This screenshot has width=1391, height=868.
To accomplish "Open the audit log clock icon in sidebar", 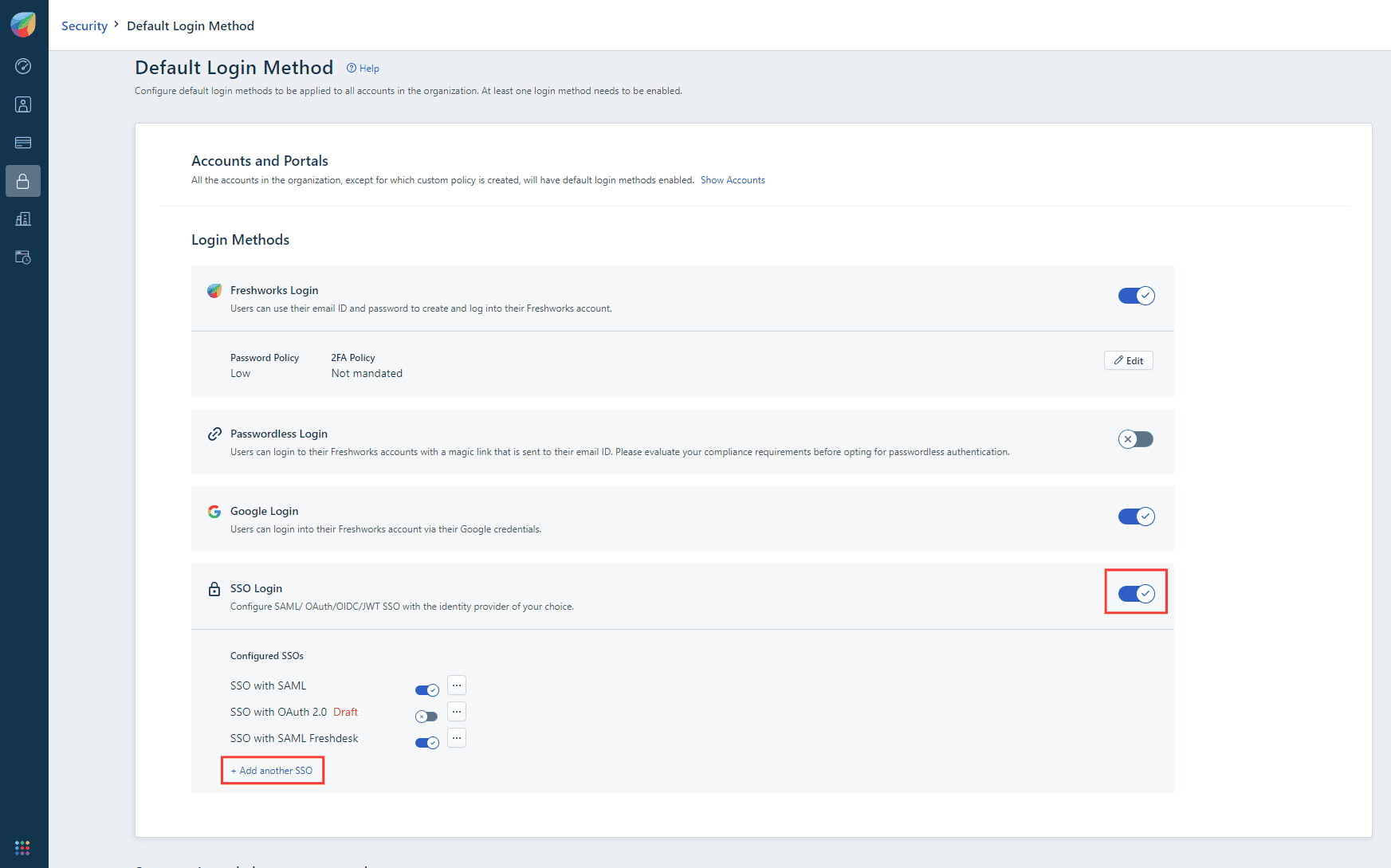I will pos(23,257).
